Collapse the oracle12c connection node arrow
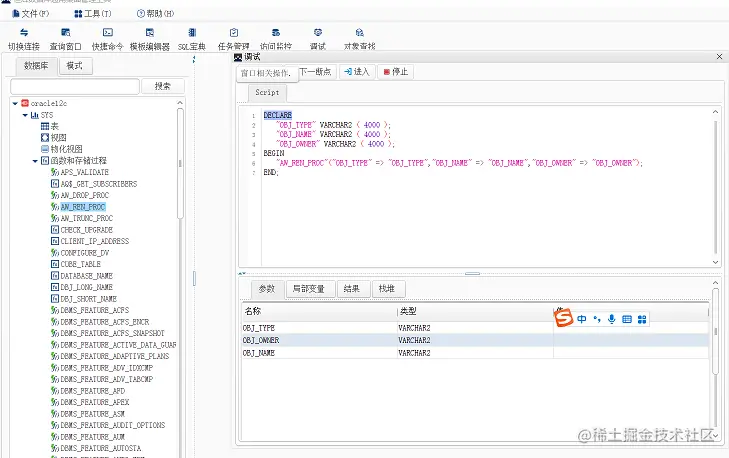The image size is (729, 458). tap(15, 103)
